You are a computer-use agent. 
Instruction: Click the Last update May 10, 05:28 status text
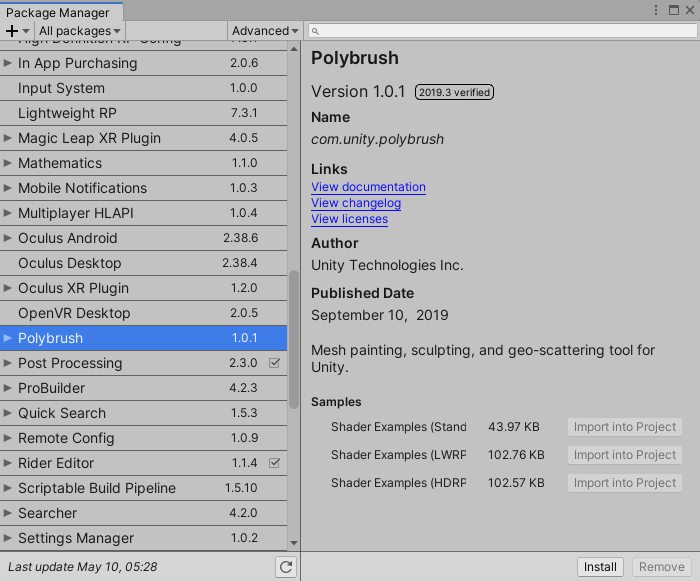(x=83, y=567)
